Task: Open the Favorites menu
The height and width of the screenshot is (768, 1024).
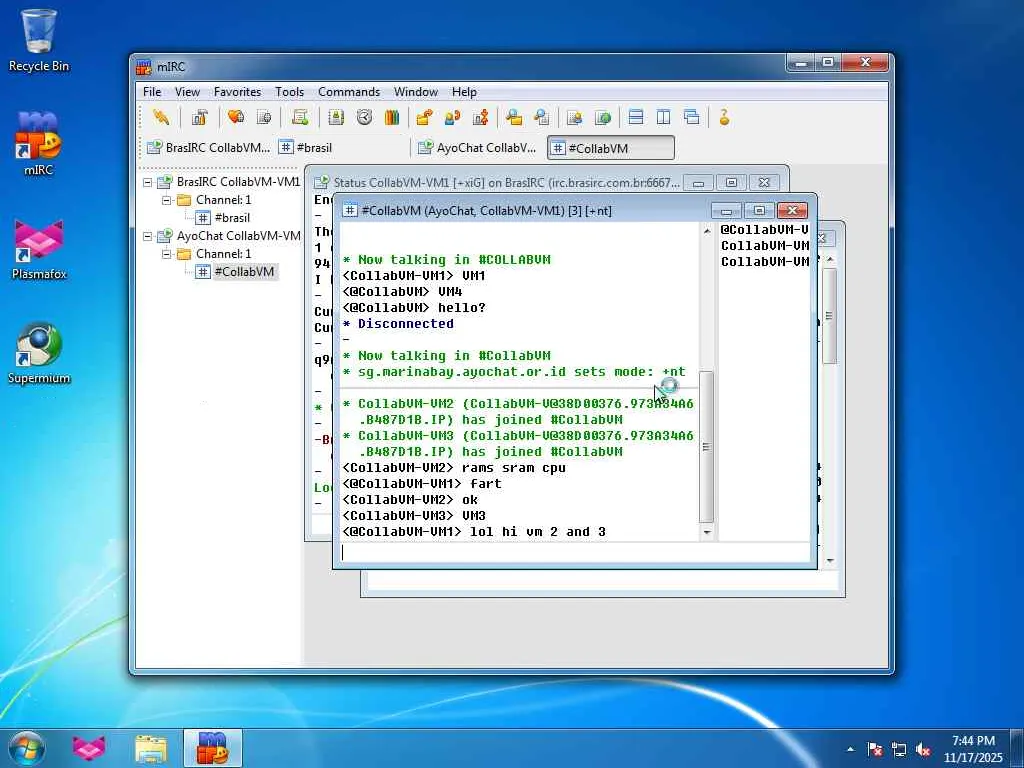Action: pos(237,92)
